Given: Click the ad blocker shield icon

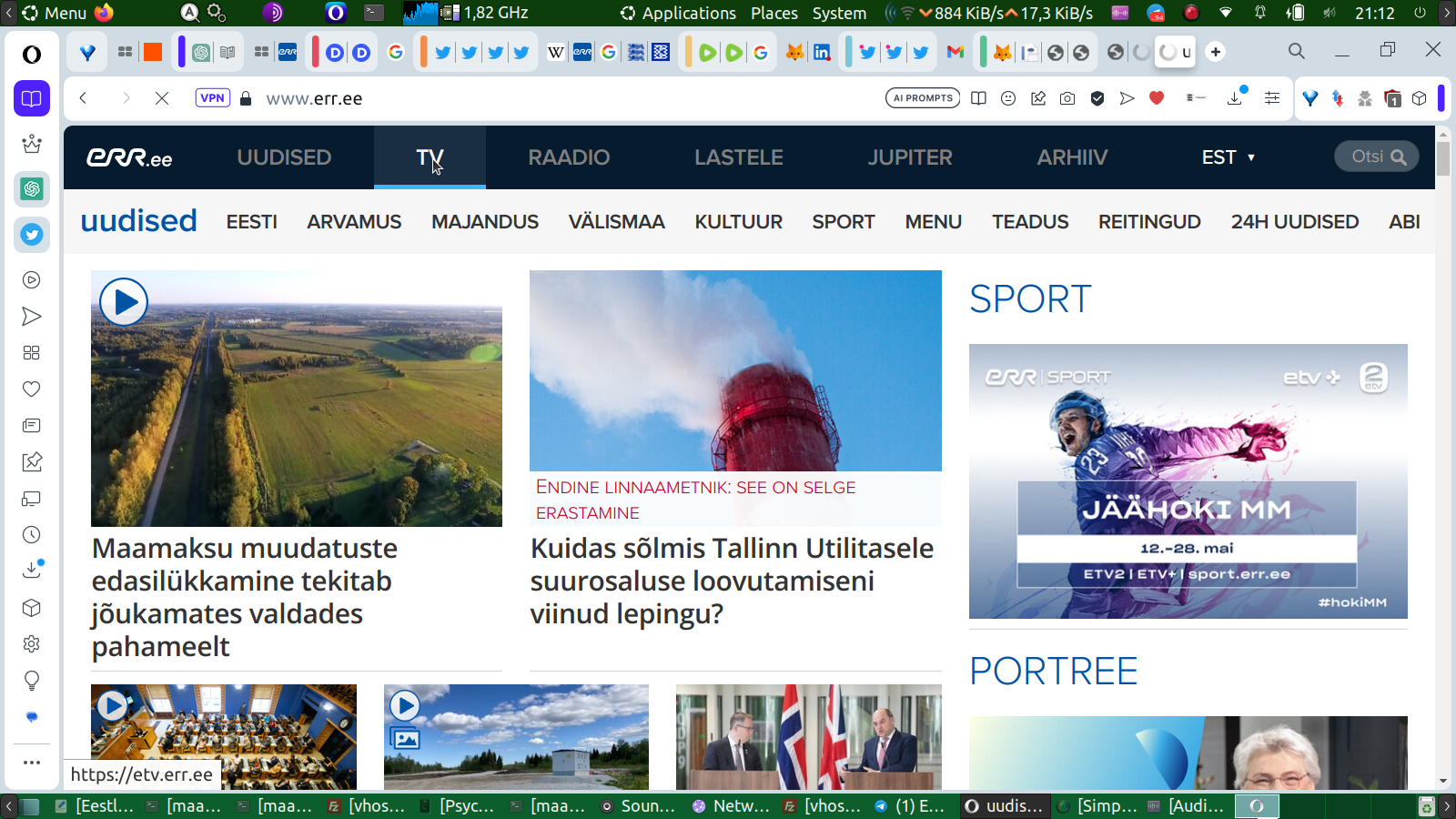Looking at the screenshot, I should point(1097,98).
